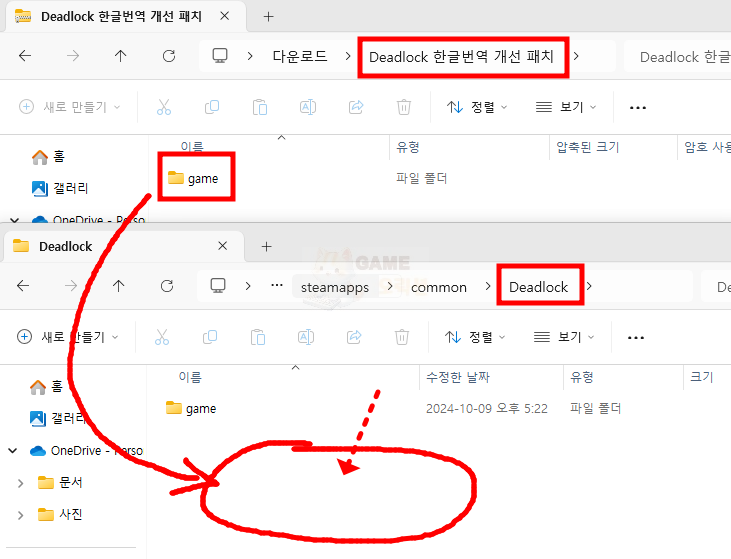The image size is (731, 559).
Task: Open 문서 in Deadlock window sidebar
Action: tap(60, 483)
